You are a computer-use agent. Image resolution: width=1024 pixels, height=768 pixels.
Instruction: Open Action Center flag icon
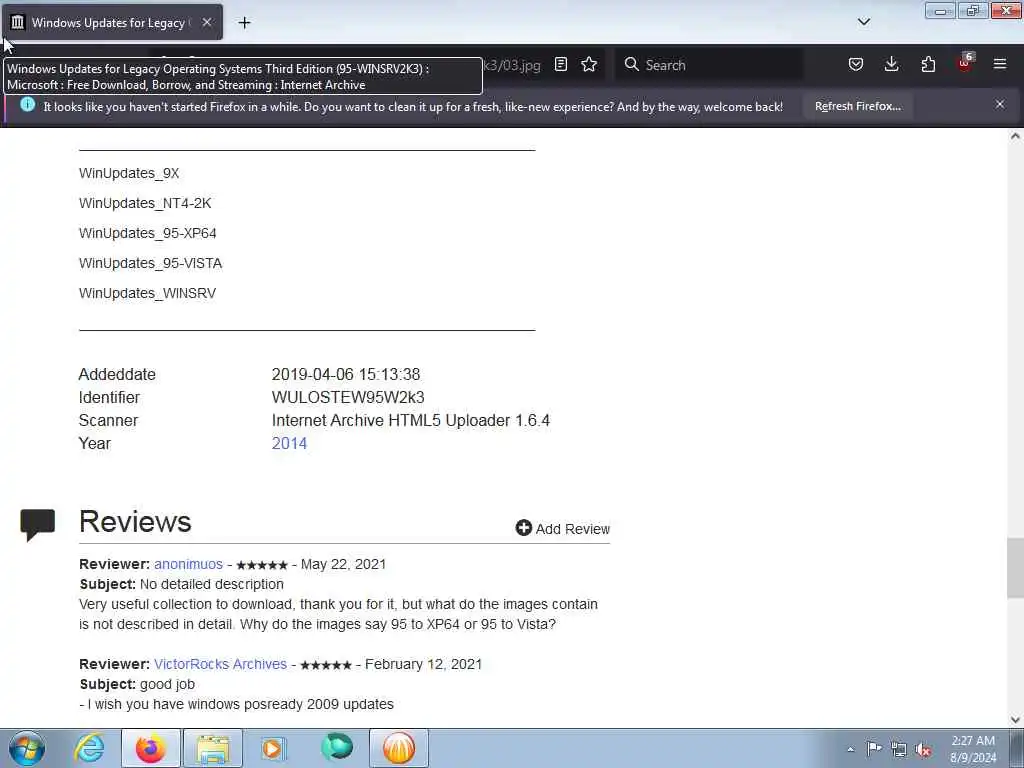pos(874,748)
